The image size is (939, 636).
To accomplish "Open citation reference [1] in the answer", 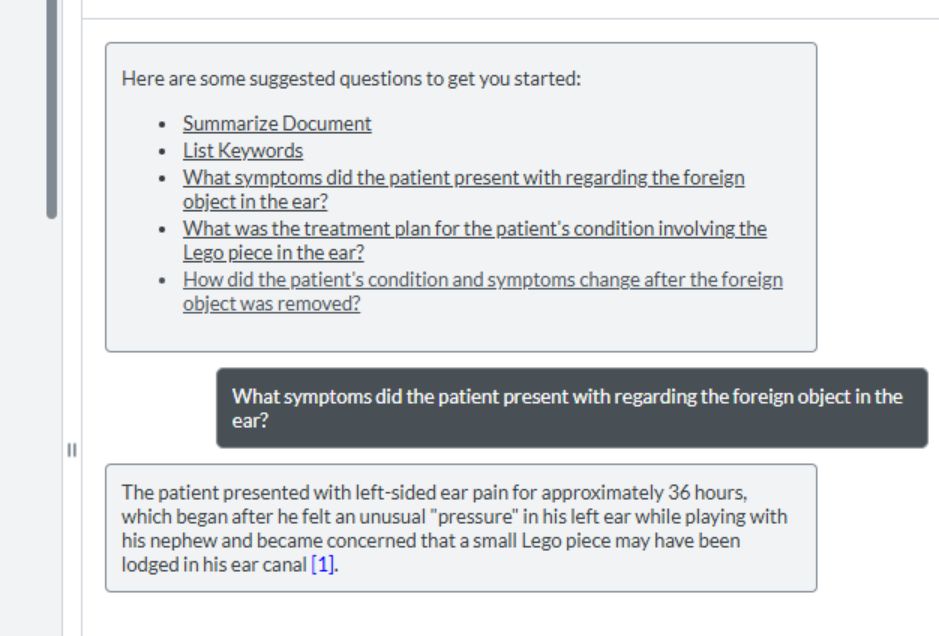I will tap(322, 565).
